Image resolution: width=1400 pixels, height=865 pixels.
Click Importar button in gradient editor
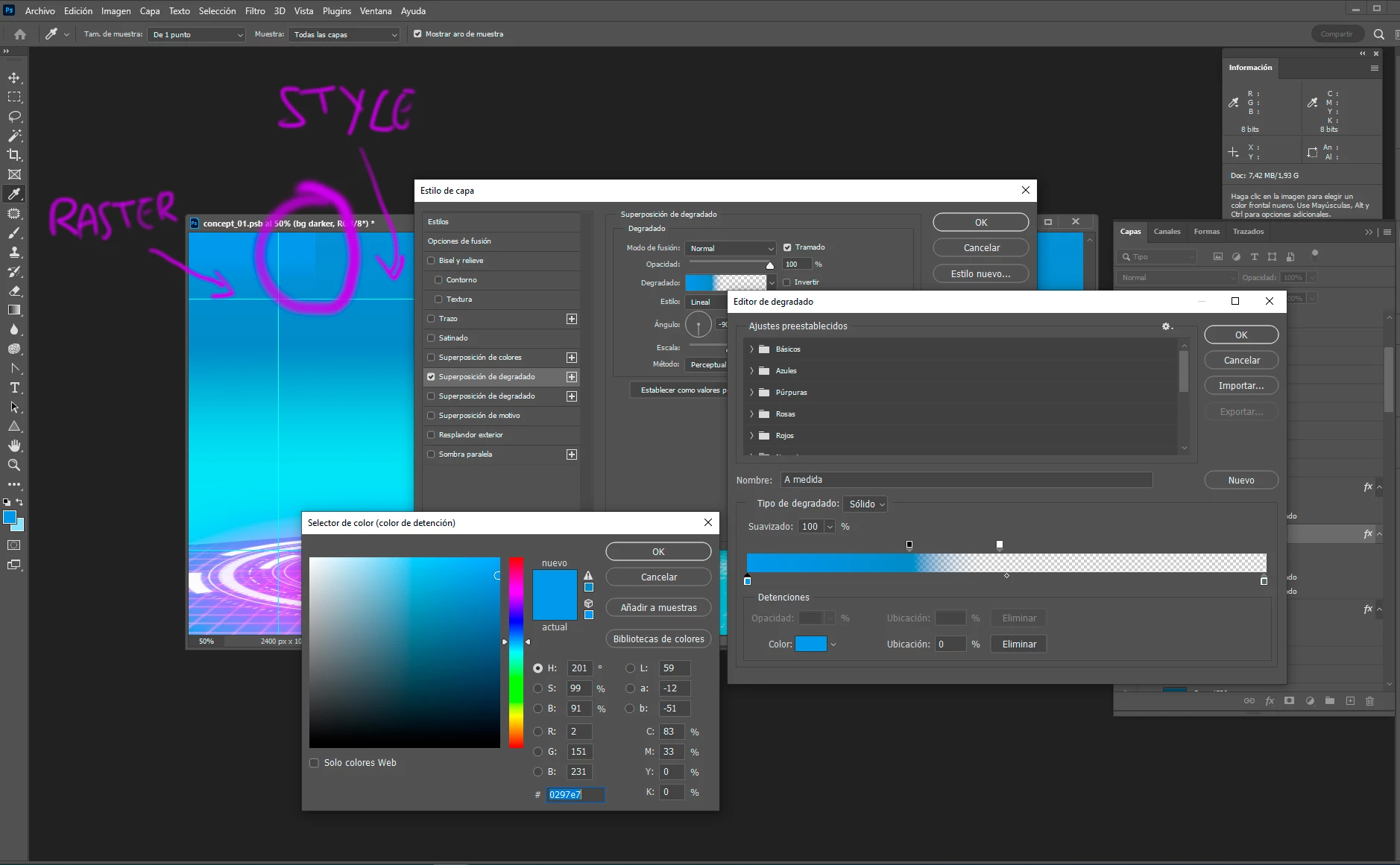coord(1241,386)
